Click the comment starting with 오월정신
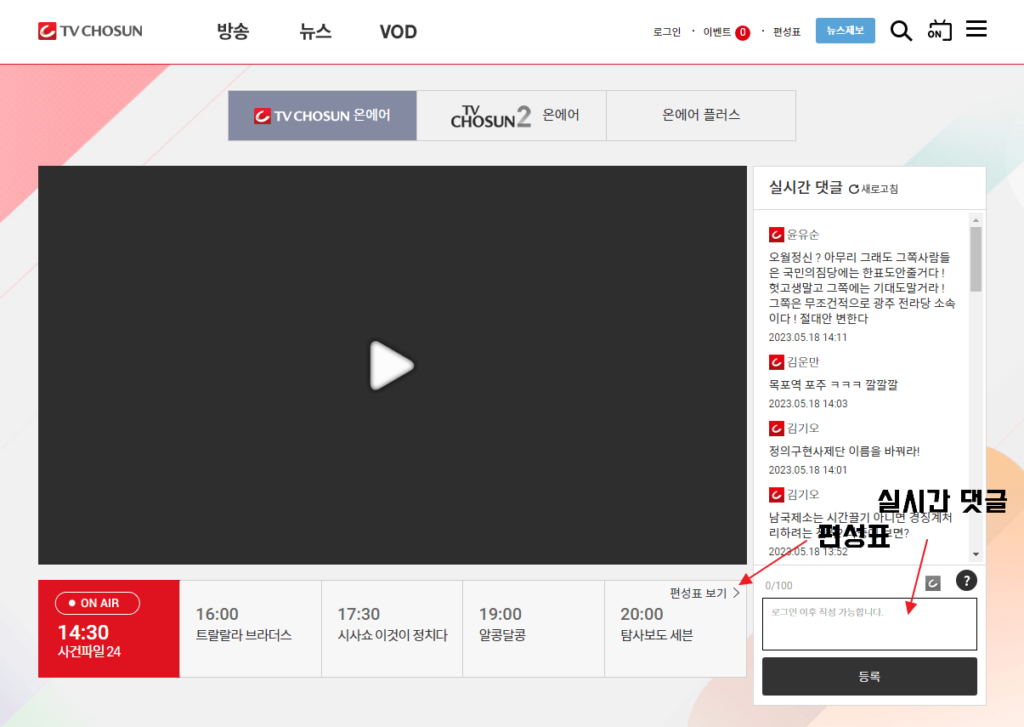The height and width of the screenshot is (727, 1024). click(x=862, y=288)
